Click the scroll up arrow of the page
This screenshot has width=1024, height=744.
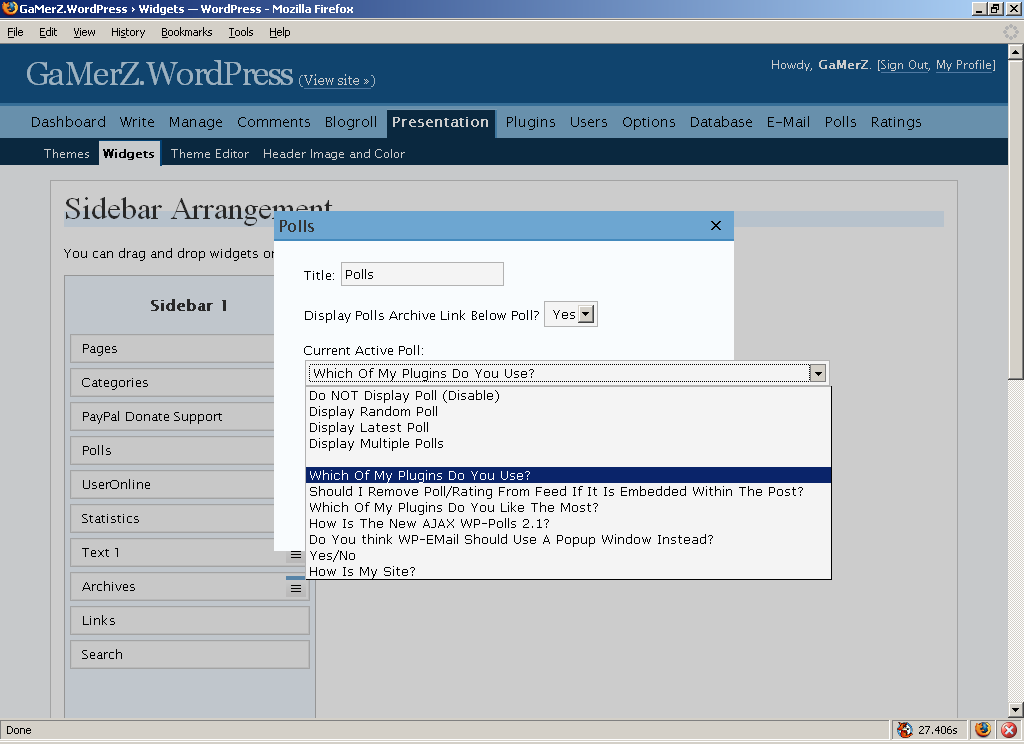(x=1015, y=51)
